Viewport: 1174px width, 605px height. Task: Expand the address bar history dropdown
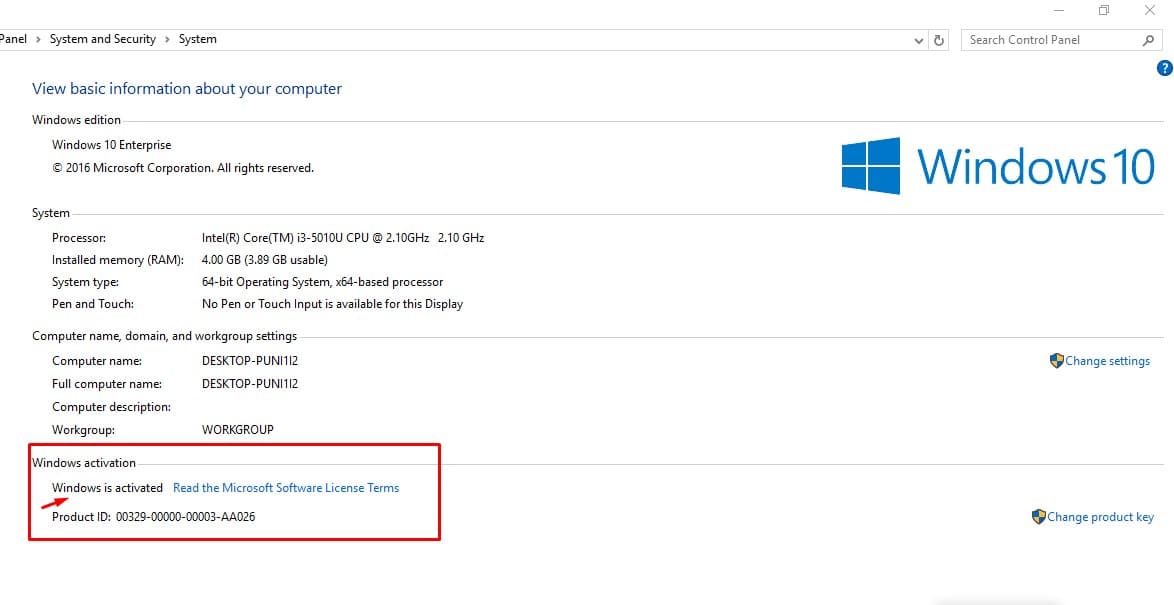(917, 39)
